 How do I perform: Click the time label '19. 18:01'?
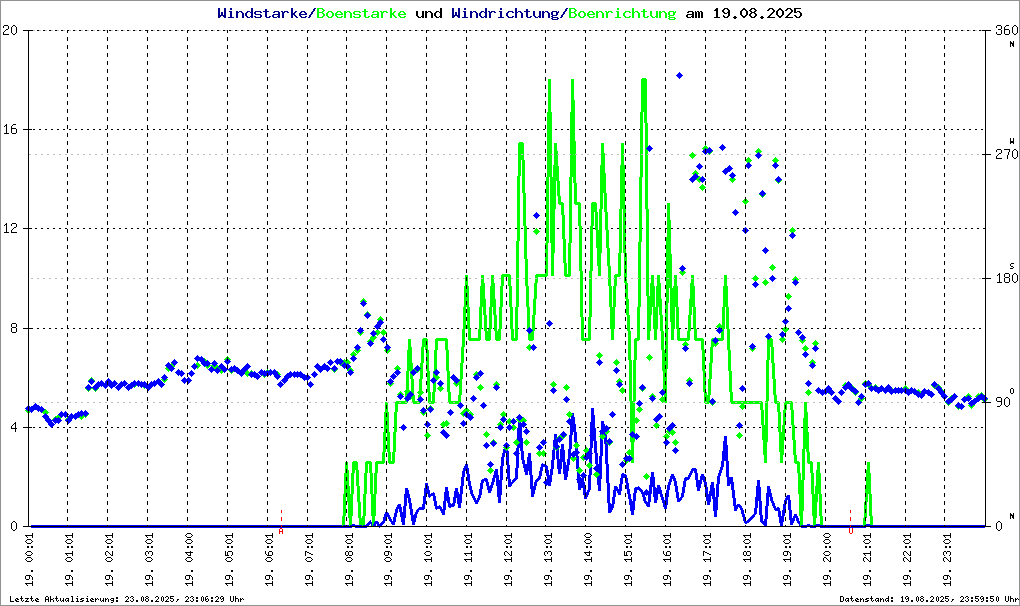click(747, 560)
